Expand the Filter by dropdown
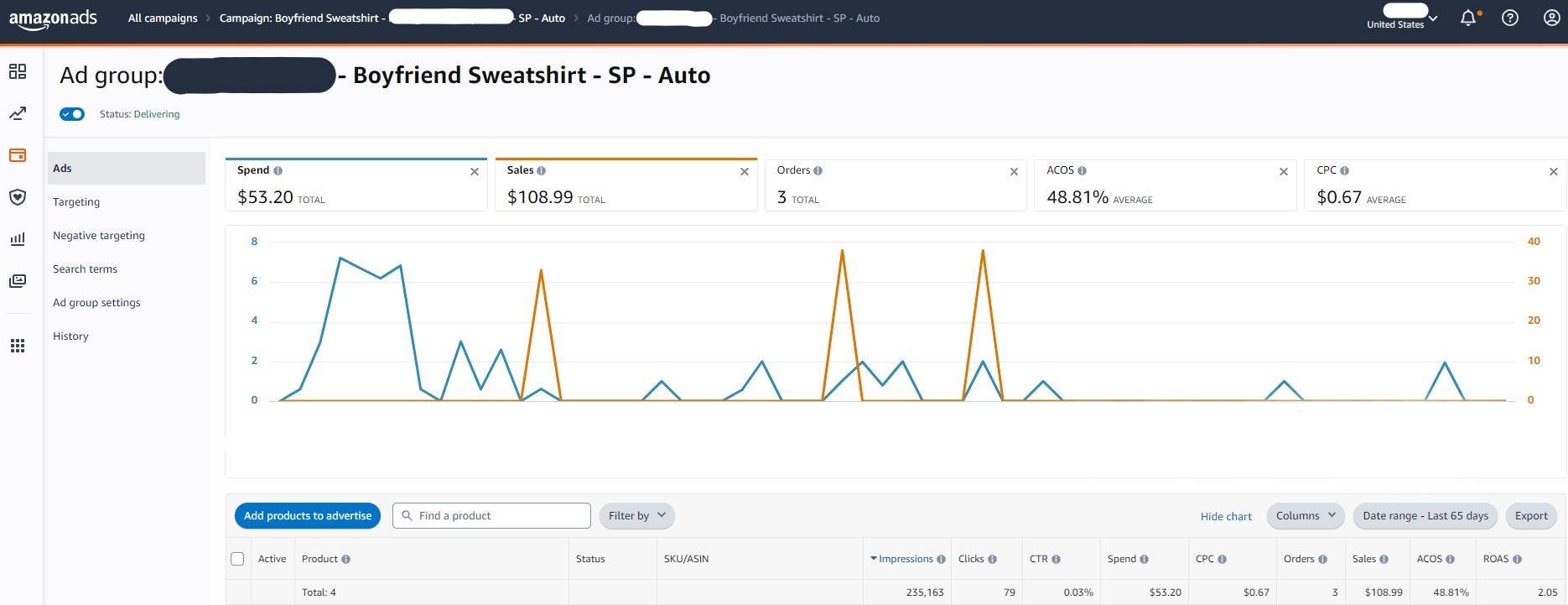This screenshot has height=605, width=1568. point(636,516)
